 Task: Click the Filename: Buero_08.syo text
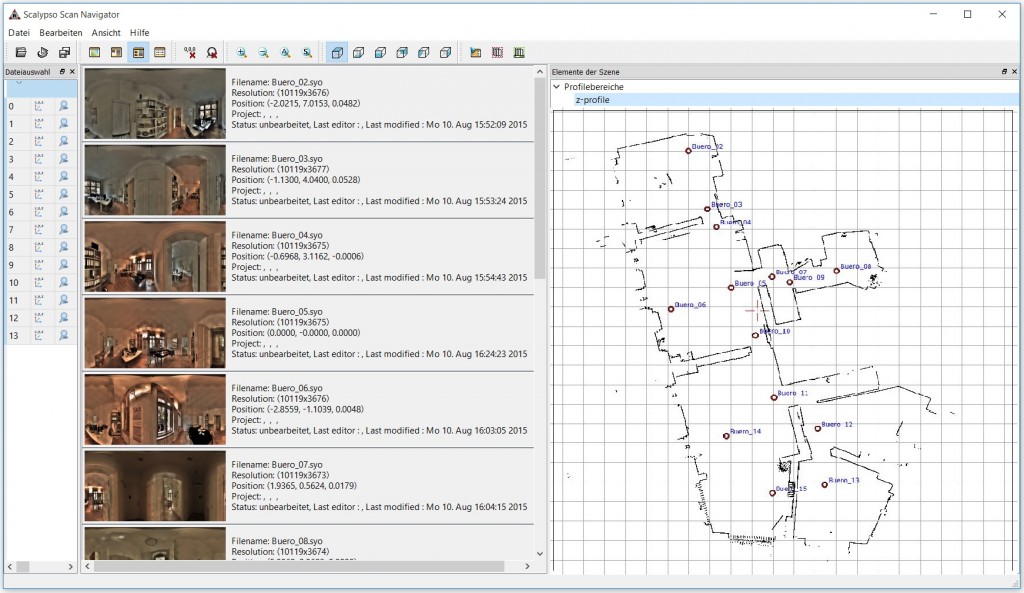coord(277,541)
